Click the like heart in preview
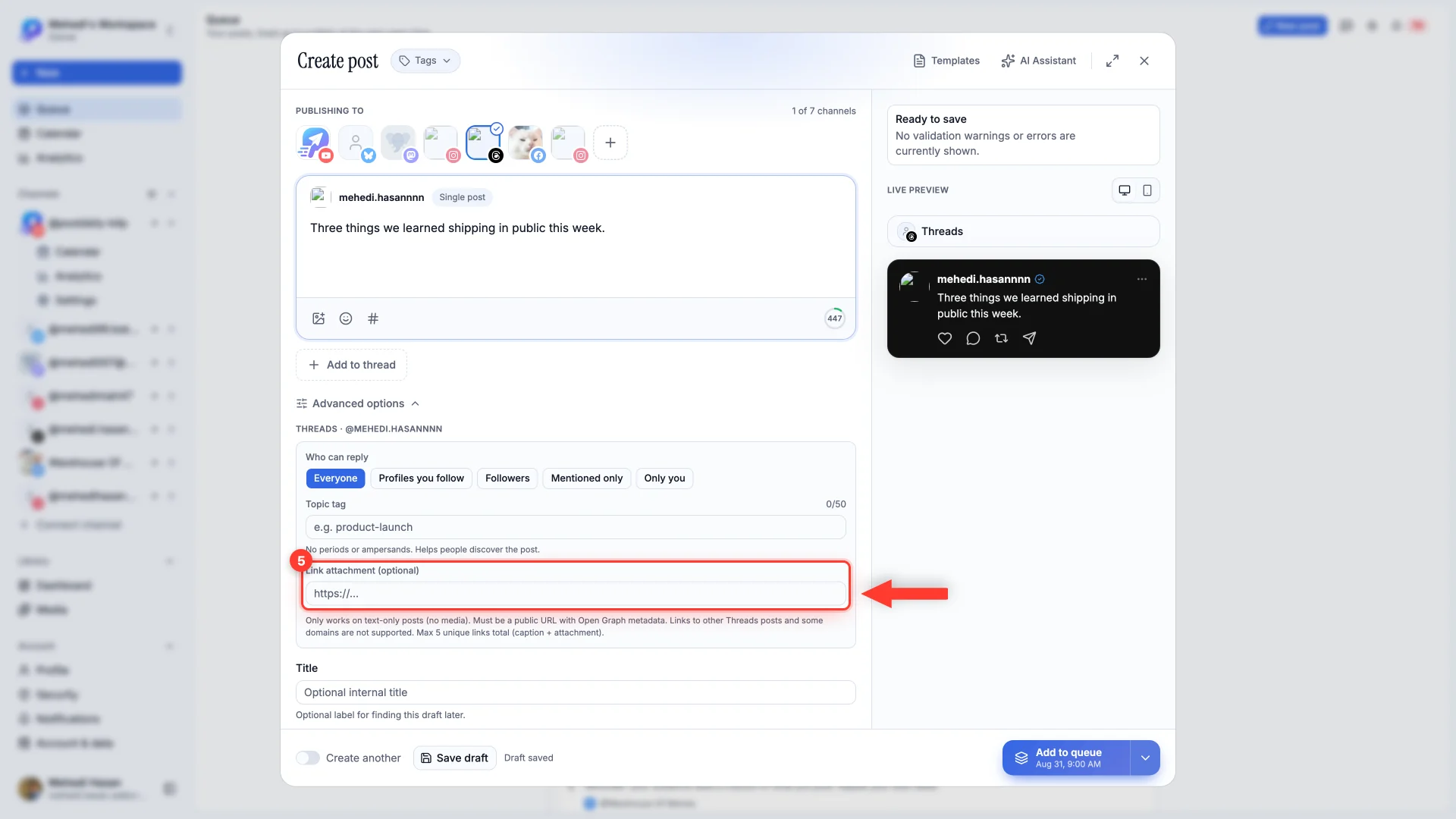This screenshot has height=819, width=1456. point(945,338)
